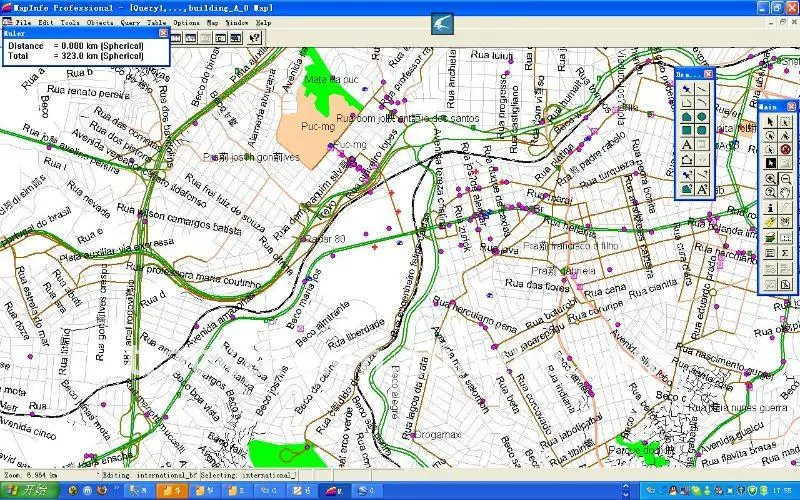
Task: Click the Drogamax map label
Action: tap(438, 435)
